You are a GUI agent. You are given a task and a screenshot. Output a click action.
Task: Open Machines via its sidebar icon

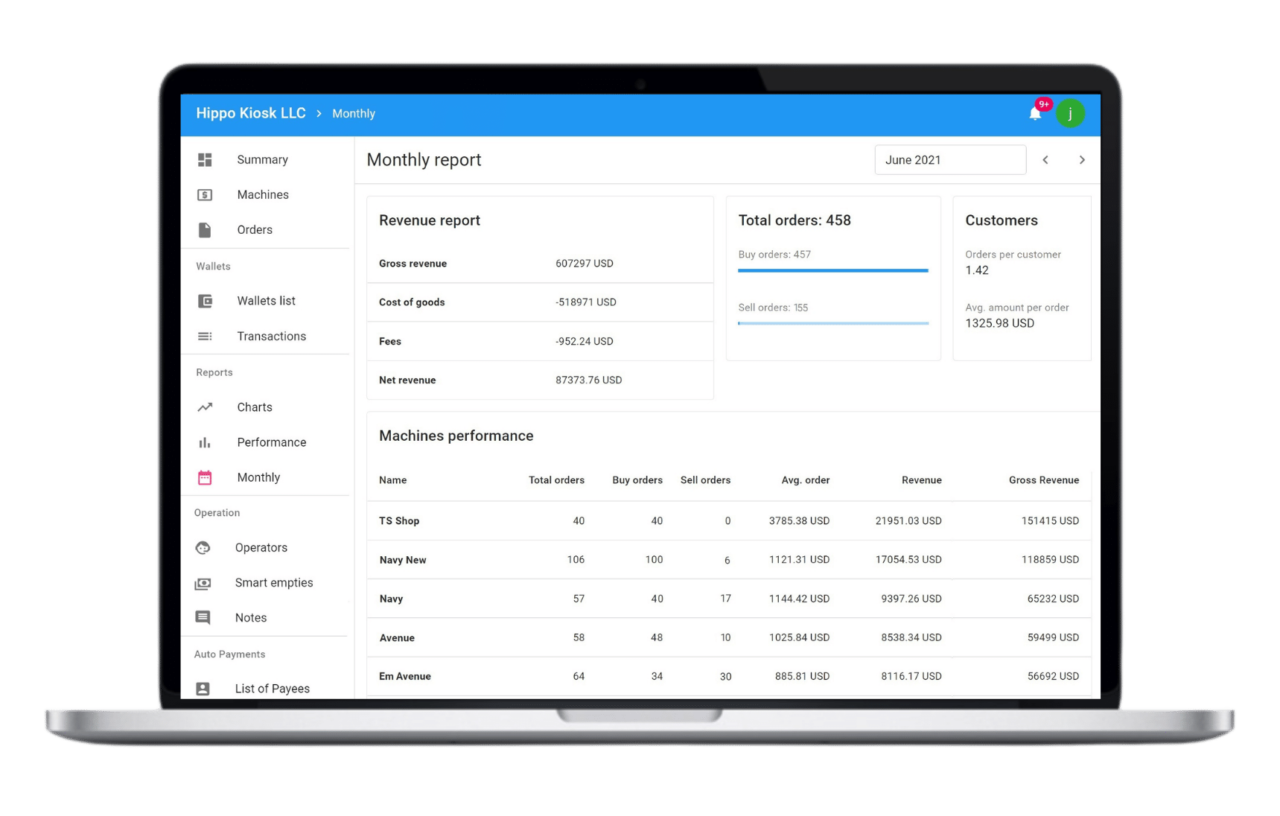click(205, 195)
